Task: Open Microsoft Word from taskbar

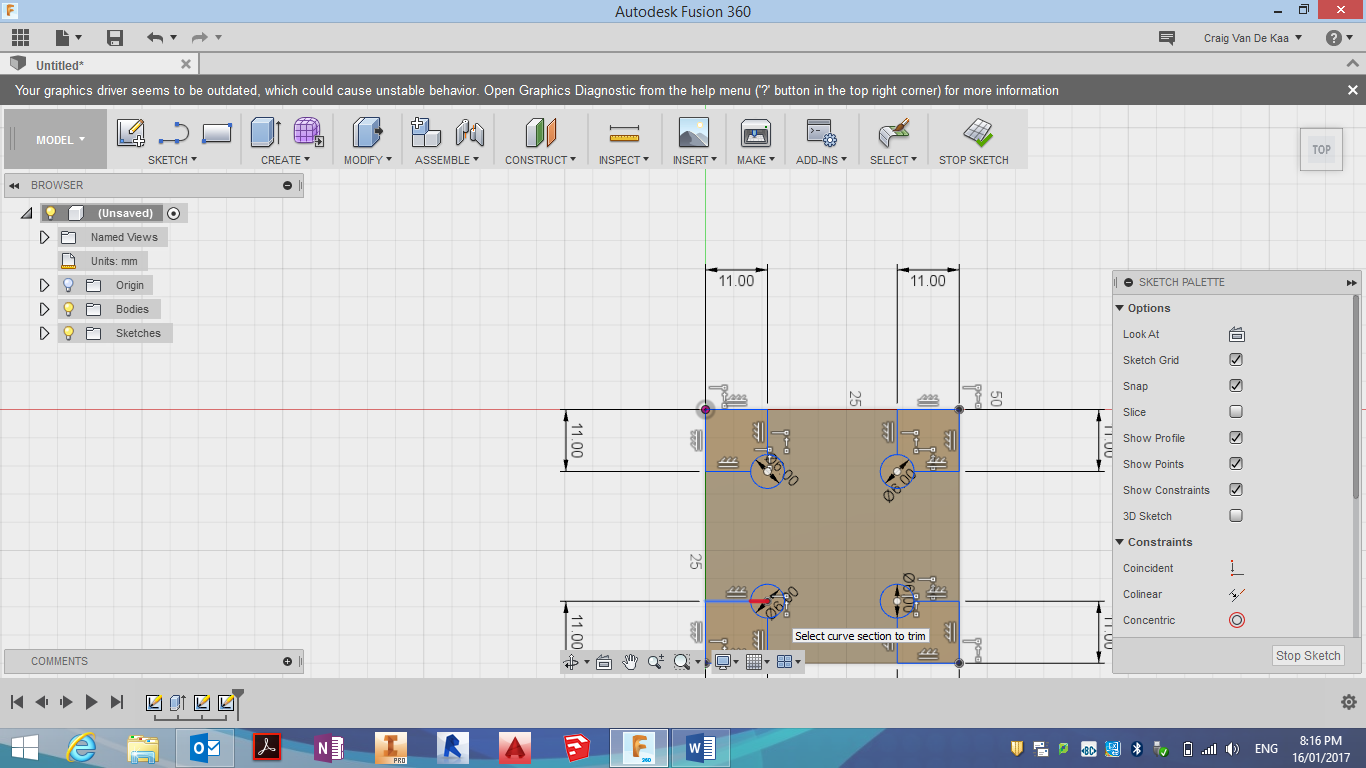Action: point(701,747)
